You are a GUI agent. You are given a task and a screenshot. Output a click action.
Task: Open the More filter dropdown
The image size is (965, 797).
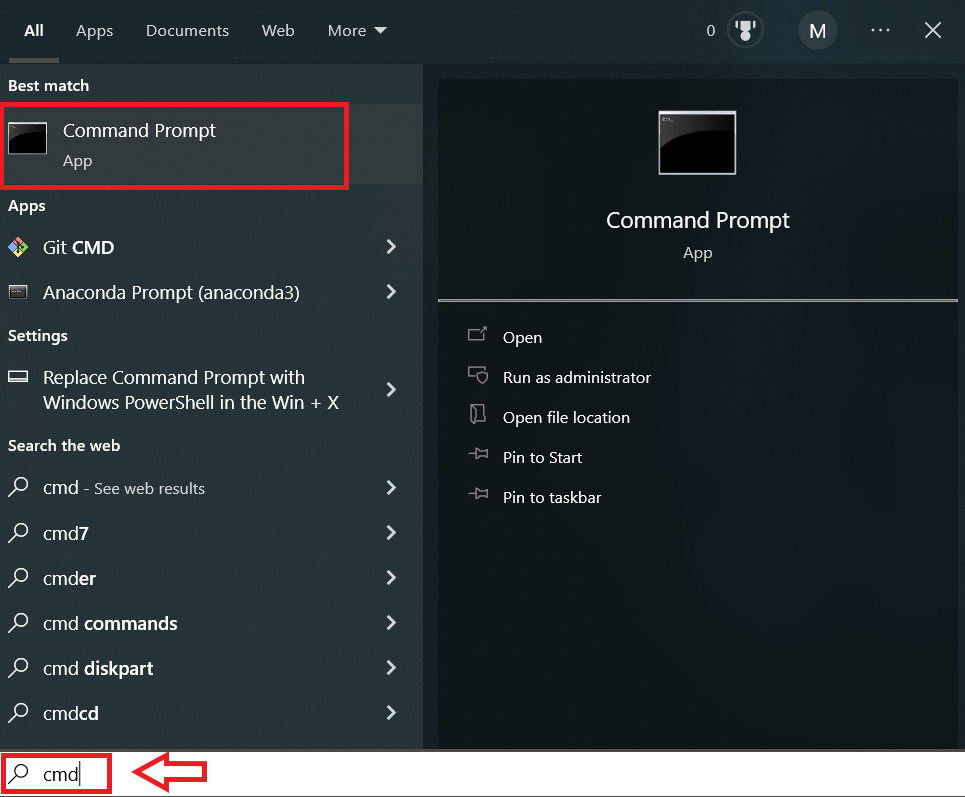click(356, 31)
